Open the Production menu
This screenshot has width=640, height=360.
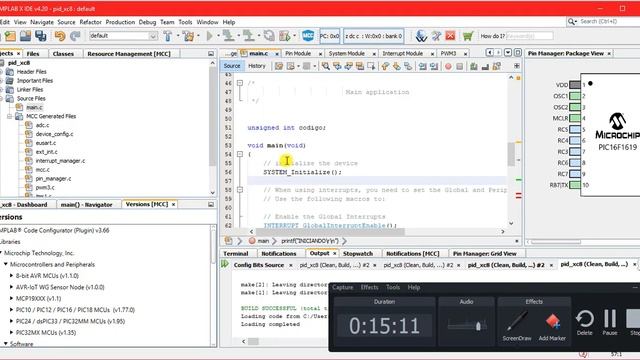tap(120, 22)
